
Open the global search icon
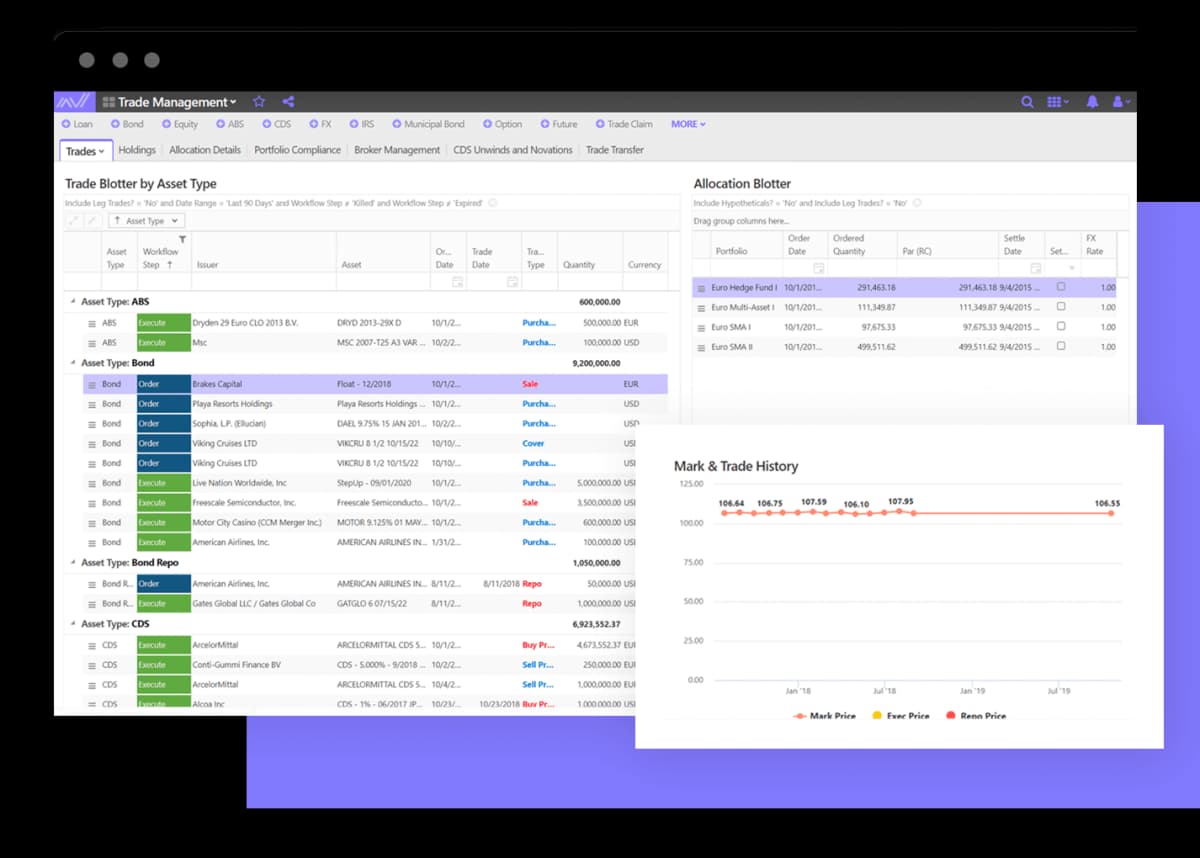tap(1028, 101)
